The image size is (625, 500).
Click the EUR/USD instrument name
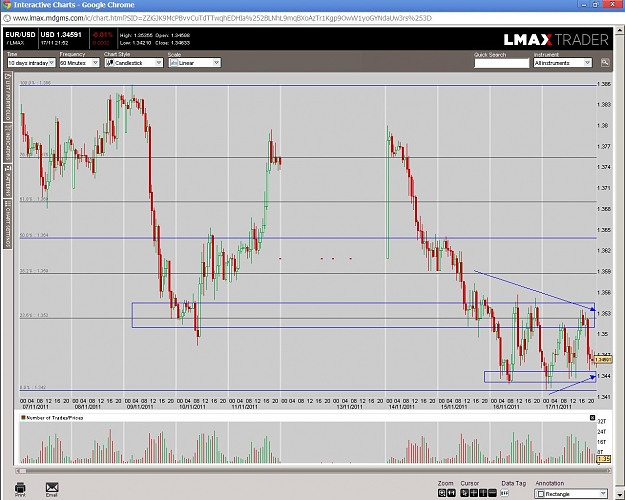[20, 35]
